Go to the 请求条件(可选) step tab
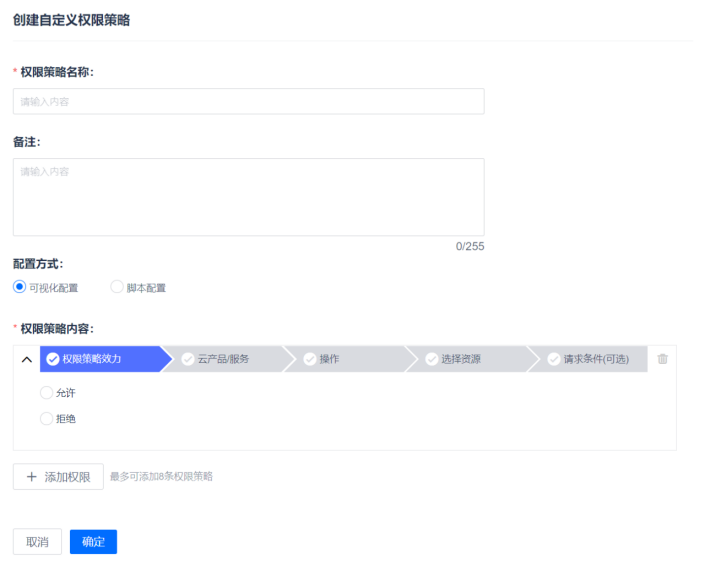The height and width of the screenshot is (561, 705). (595, 359)
